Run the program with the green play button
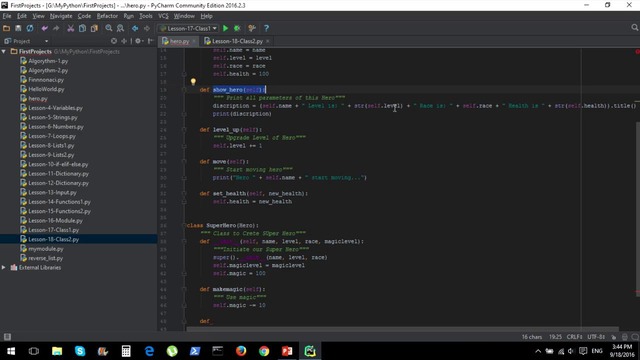Image resolution: width=640 pixels, height=360 pixels. tap(225, 28)
